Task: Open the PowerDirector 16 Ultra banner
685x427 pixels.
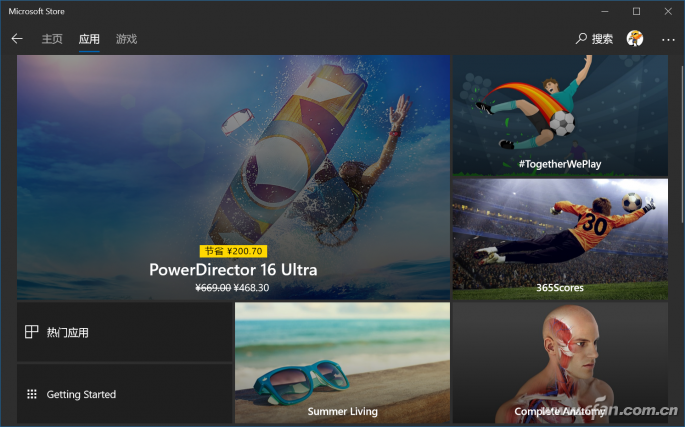Action: point(233,177)
